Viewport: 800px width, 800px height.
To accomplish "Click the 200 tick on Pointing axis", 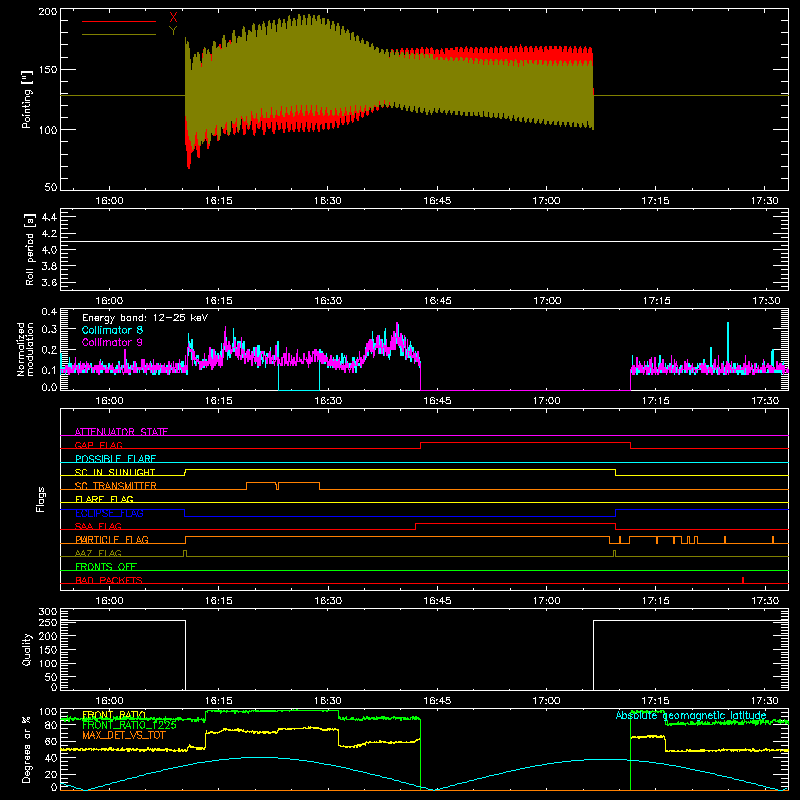I will pos(48,11).
